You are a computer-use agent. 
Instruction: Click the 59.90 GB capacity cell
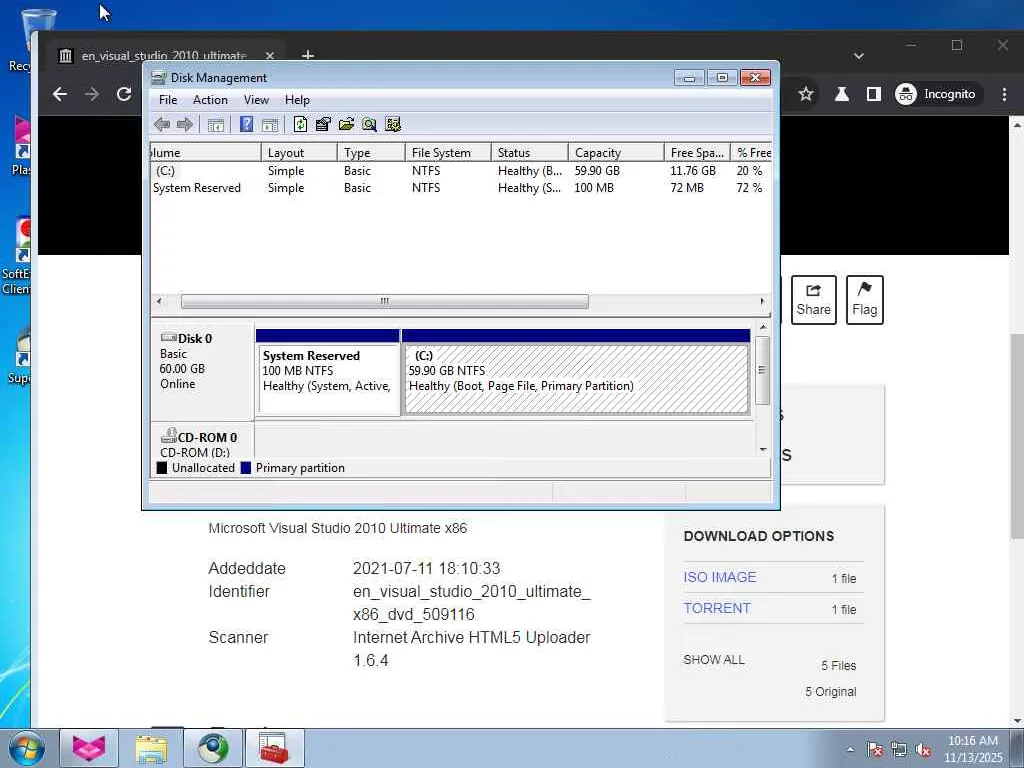(x=597, y=170)
